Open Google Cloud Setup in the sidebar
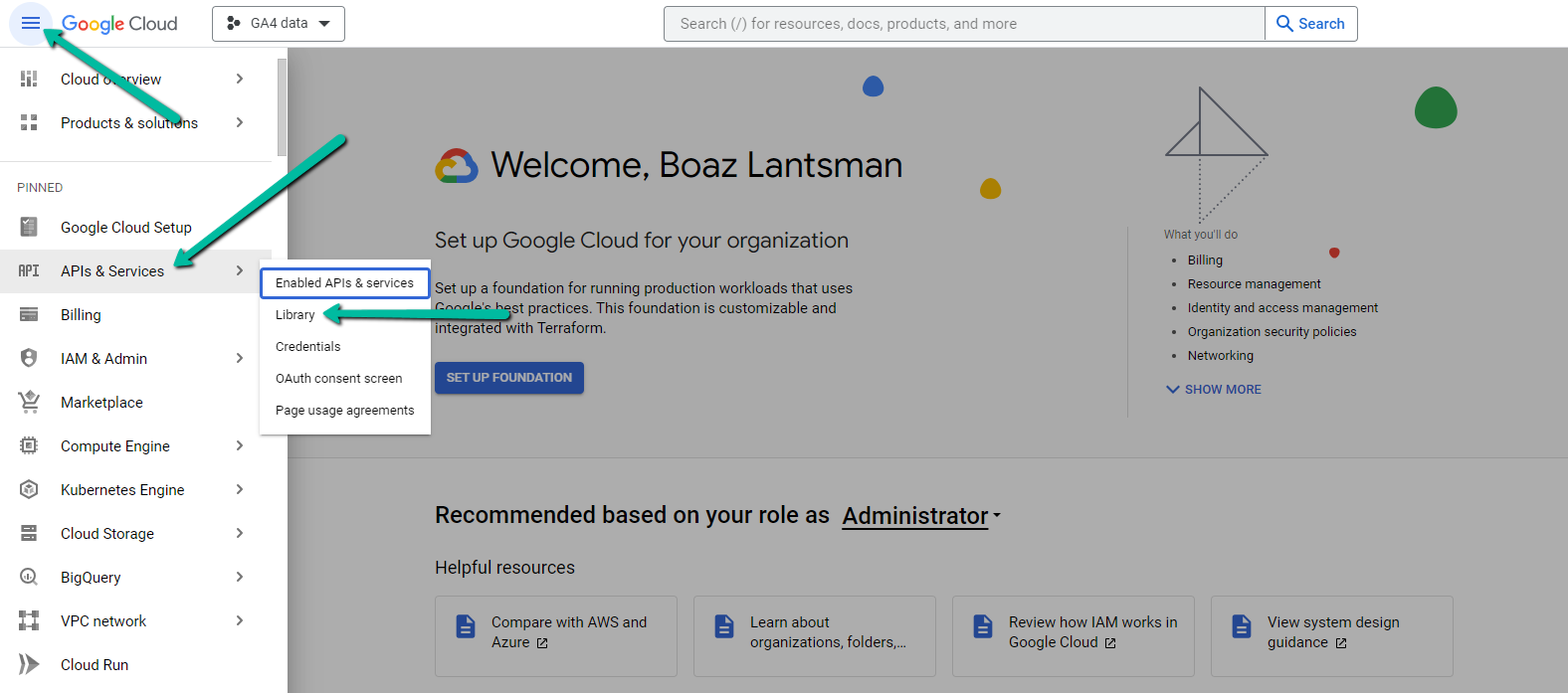 (x=126, y=228)
